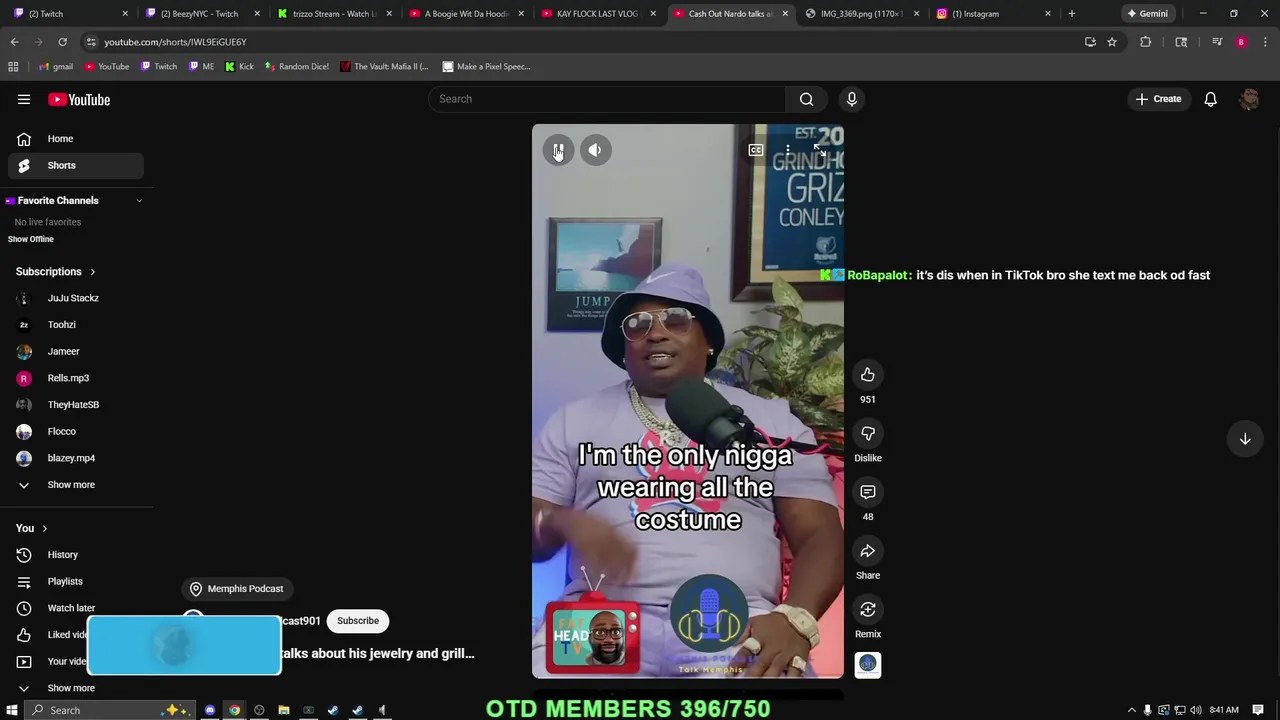Search with your voice microphone button
Image resolution: width=1280 pixels, height=720 pixels.
click(852, 99)
